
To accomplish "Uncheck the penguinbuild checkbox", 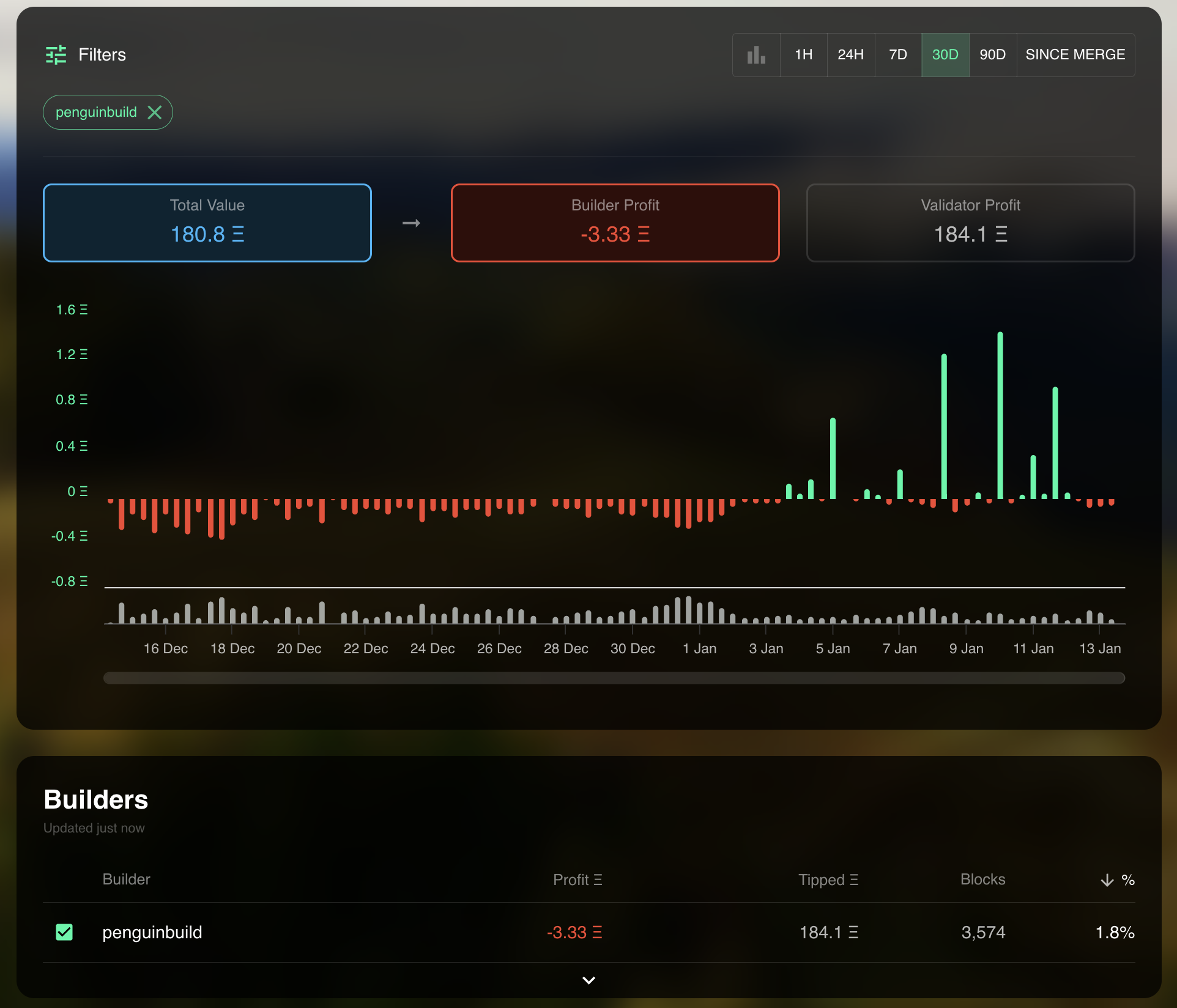I will pos(64,932).
